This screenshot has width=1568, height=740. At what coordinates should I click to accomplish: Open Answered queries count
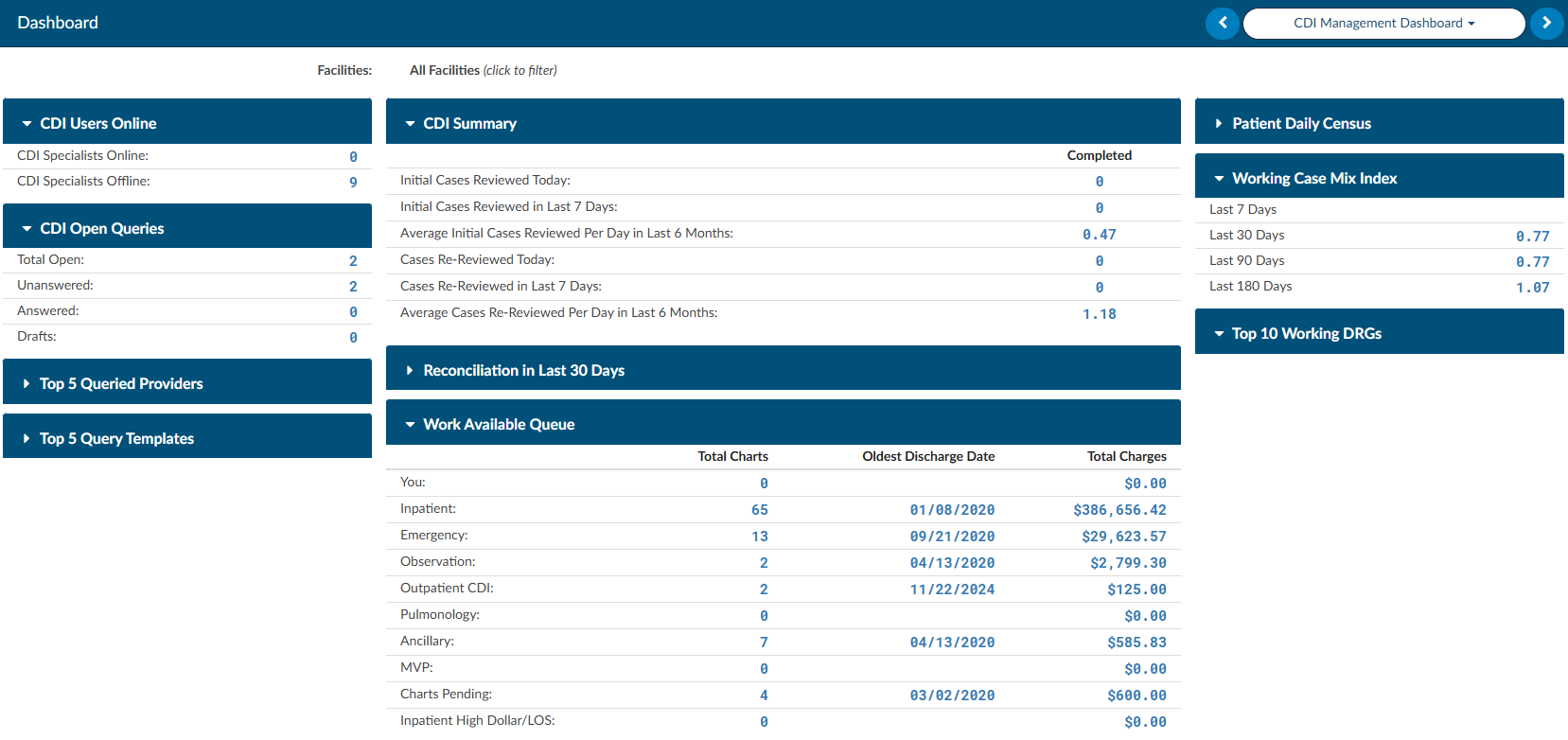coord(353,312)
